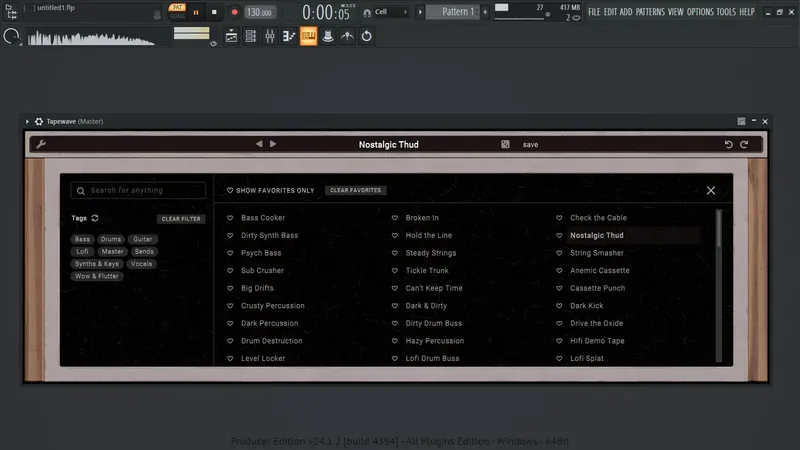Open the Channel rack icon
The width and height of the screenshot is (800, 450).
[251, 36]
